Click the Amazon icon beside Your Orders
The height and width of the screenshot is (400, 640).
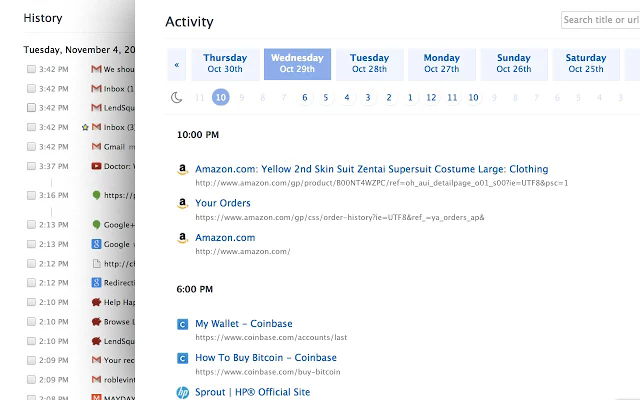coord(182,203)
